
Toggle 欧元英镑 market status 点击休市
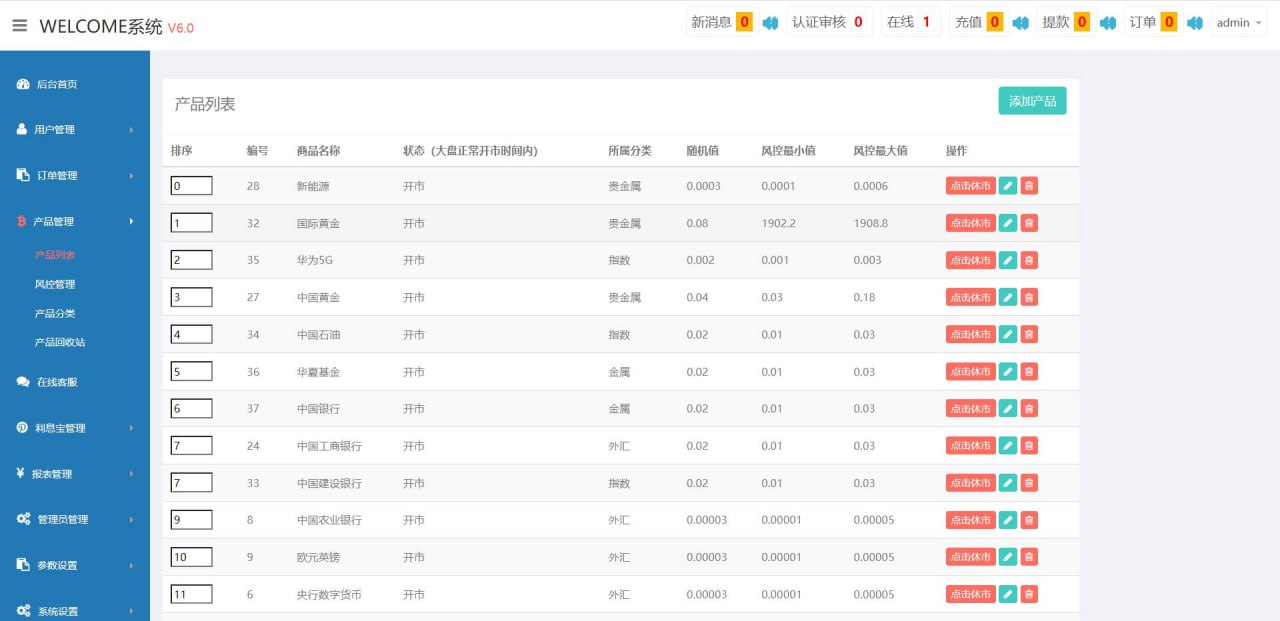[x=970, y=557]
